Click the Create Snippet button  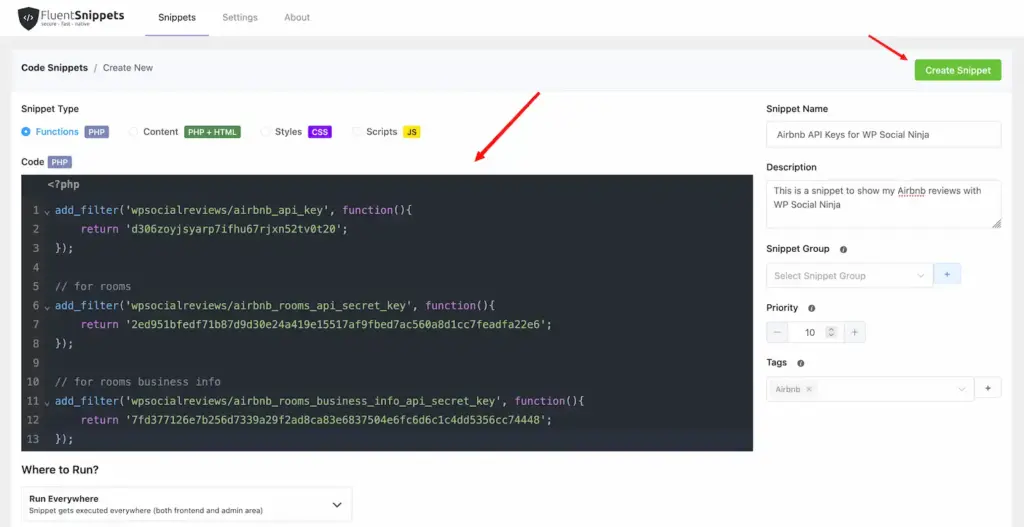pos(957,71)
